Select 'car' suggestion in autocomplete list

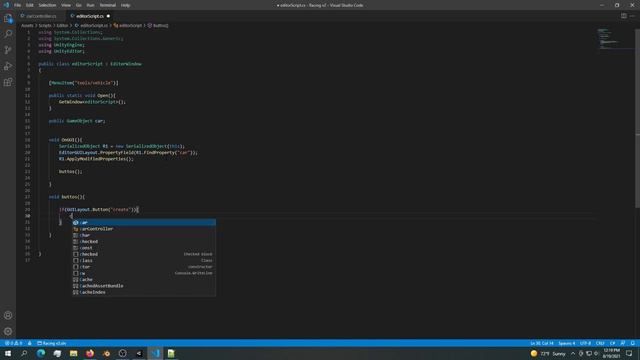144,222
